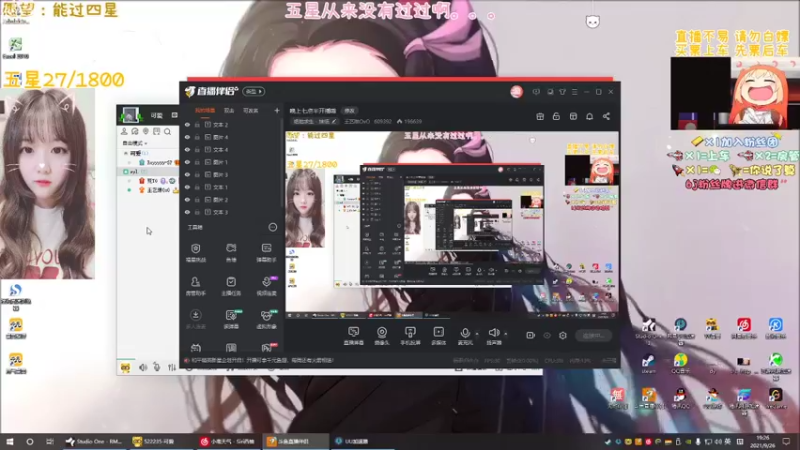The height and width of the screenshot is (450, 800).
Task: Open the microphone icon in chat bottom bar
Action: click(x=157, y=367)
